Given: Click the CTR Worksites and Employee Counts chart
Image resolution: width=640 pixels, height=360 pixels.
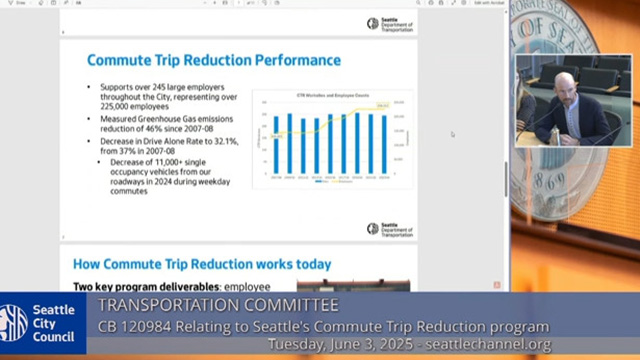Looking at the screenshot, I should 333,139.
